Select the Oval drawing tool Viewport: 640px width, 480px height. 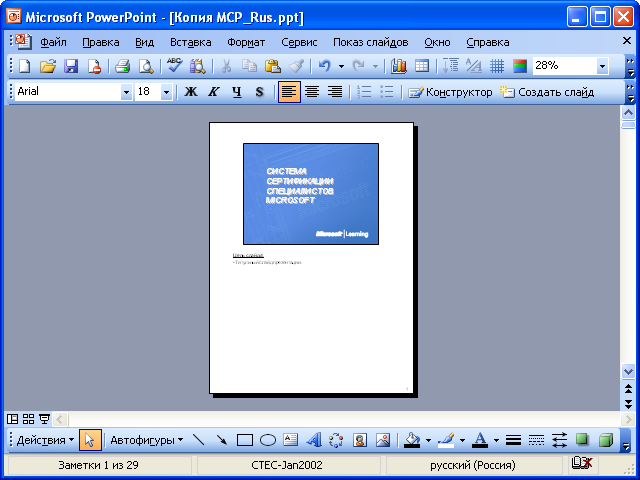pyautogui.click(x=268, y=440)
